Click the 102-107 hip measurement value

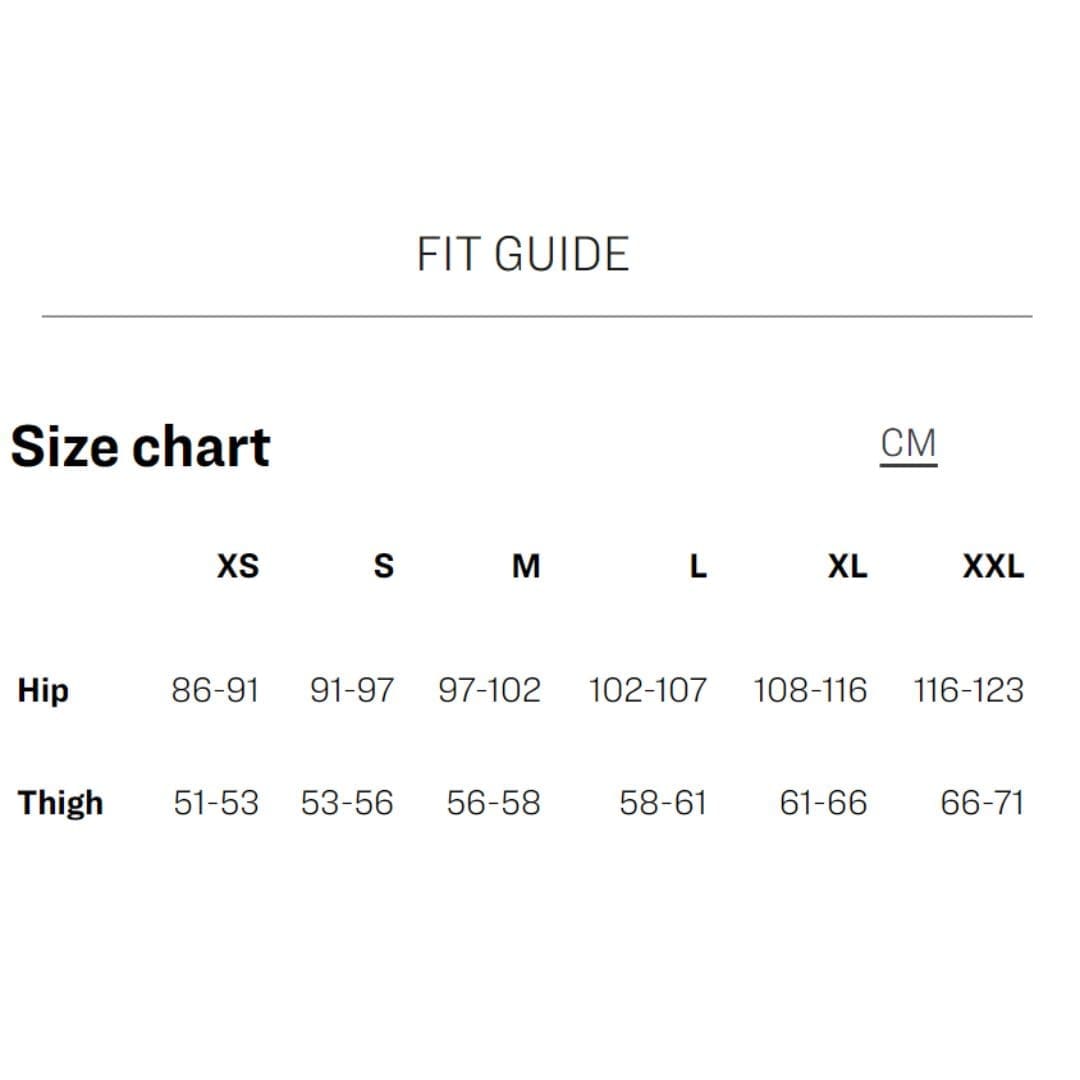[647, 690]
